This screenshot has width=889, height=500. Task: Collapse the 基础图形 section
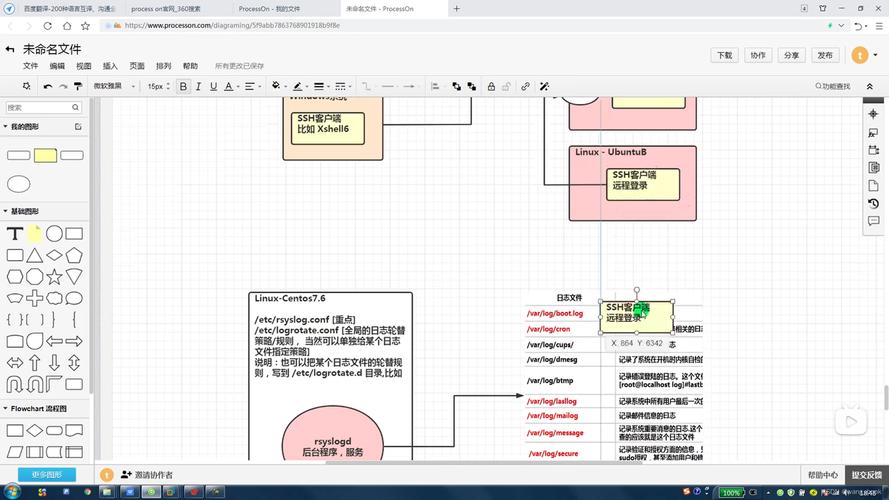coord(22,211)
